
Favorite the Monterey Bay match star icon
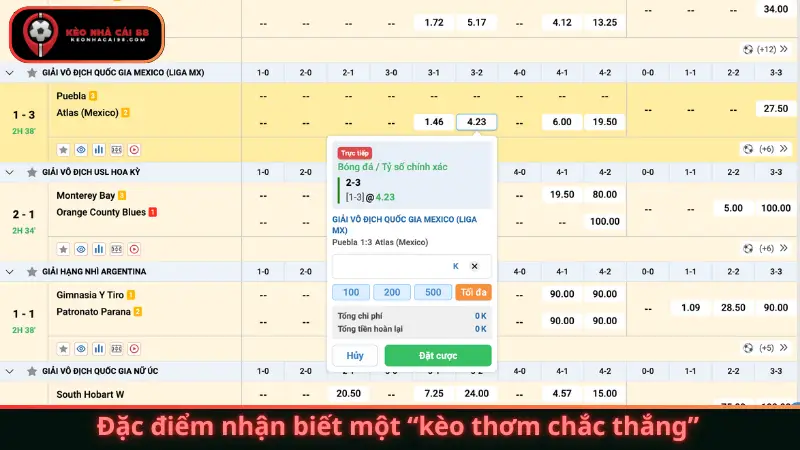click(63, 249)
